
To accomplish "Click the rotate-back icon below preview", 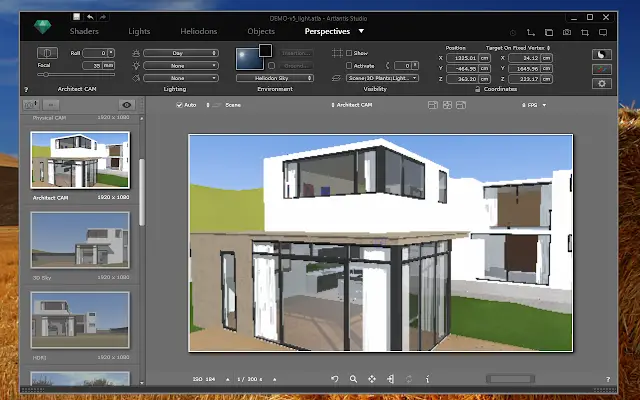I will point(335,379).
